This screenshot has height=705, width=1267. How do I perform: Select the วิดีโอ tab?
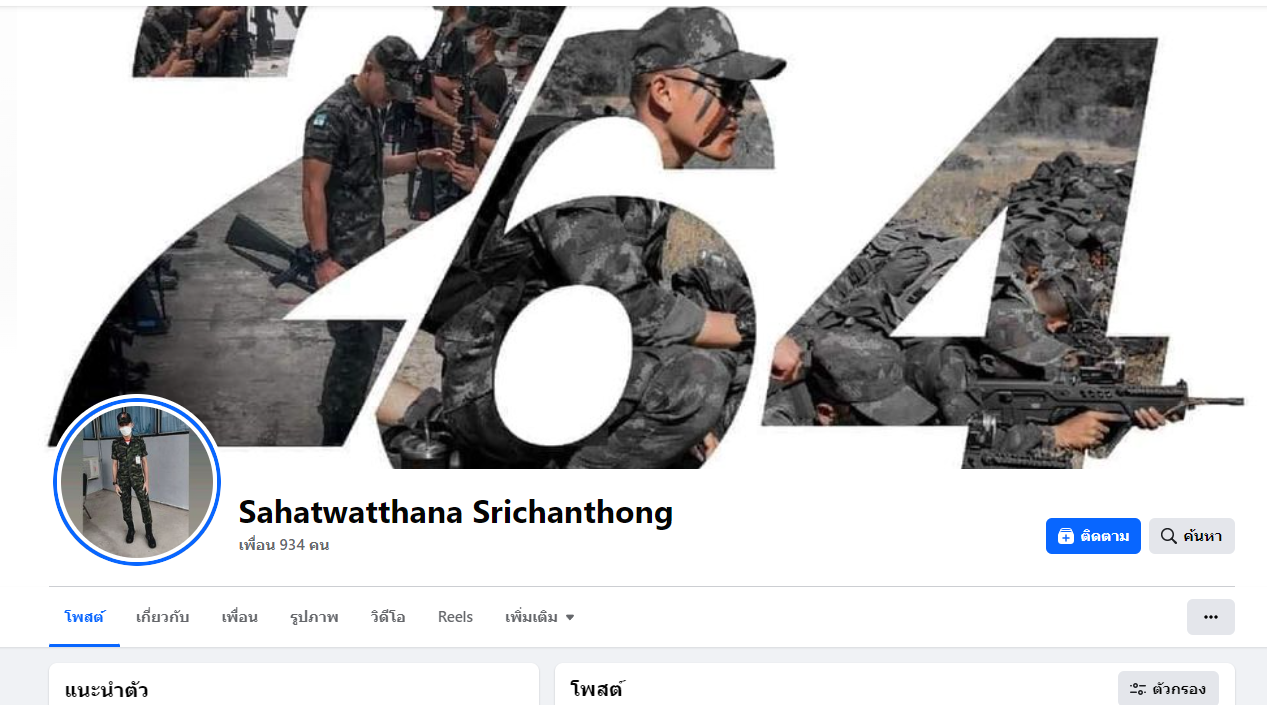tap(387, 617)
